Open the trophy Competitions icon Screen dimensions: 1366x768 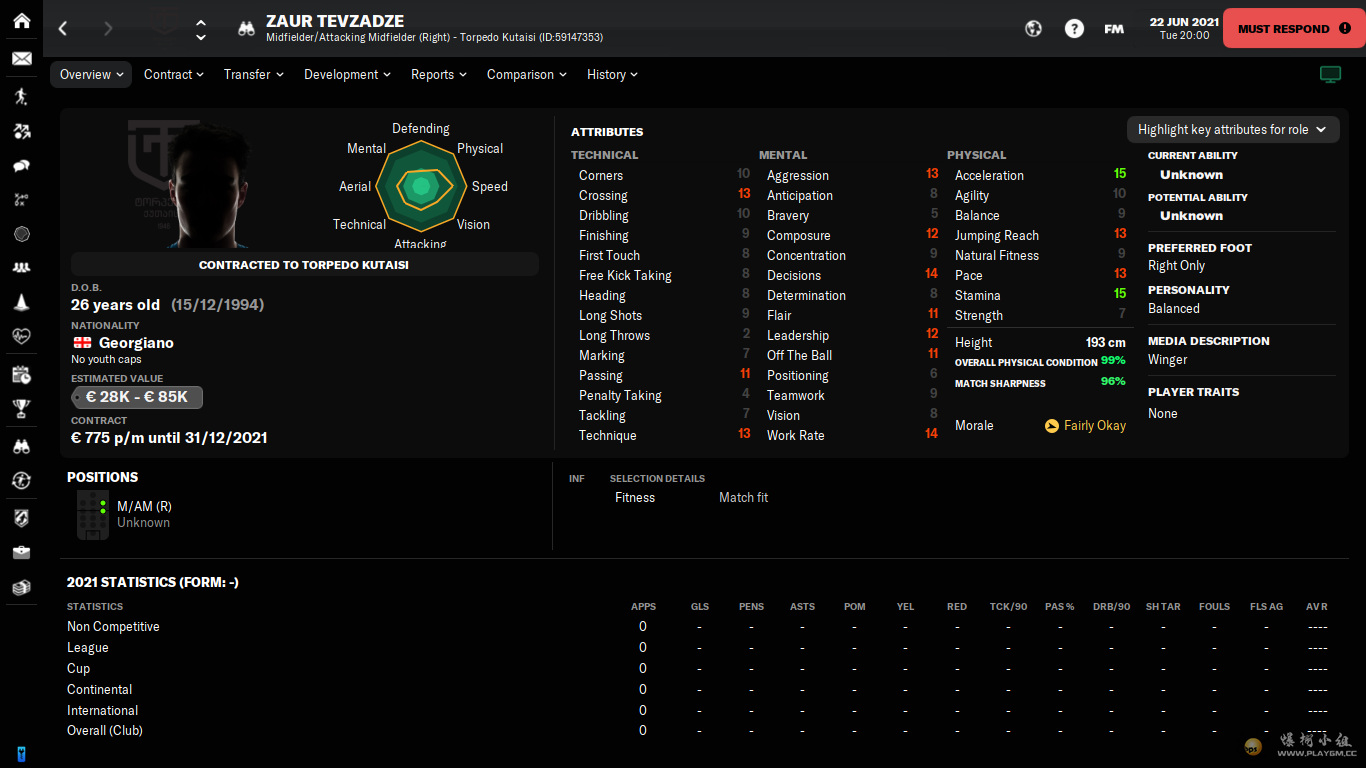21,408
